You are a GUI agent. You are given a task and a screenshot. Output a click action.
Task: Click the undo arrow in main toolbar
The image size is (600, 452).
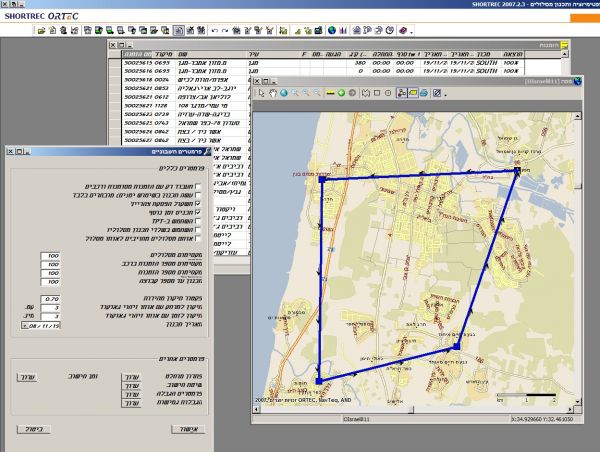(214, 31)
